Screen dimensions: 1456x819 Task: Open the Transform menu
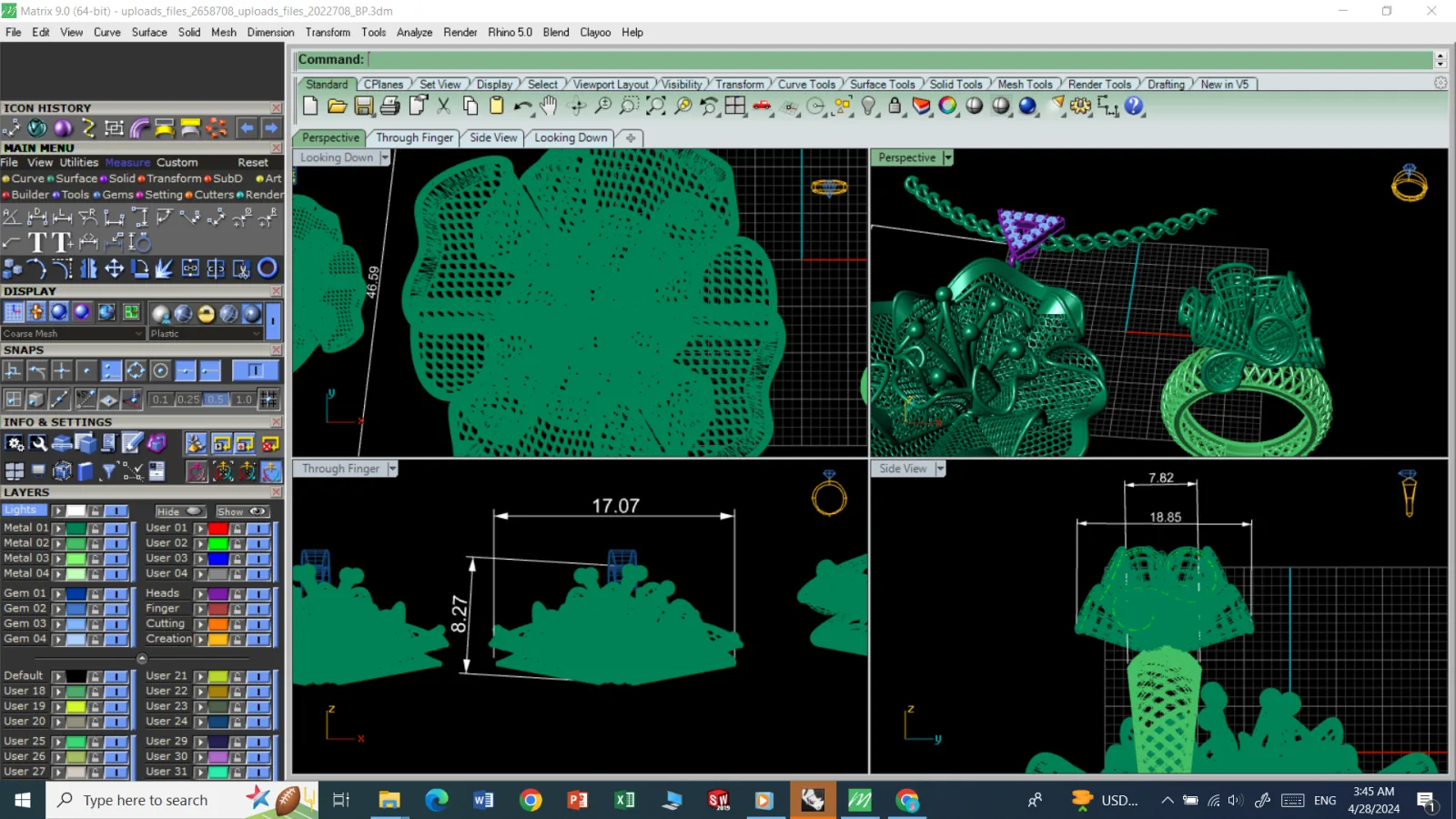[328, 32]
